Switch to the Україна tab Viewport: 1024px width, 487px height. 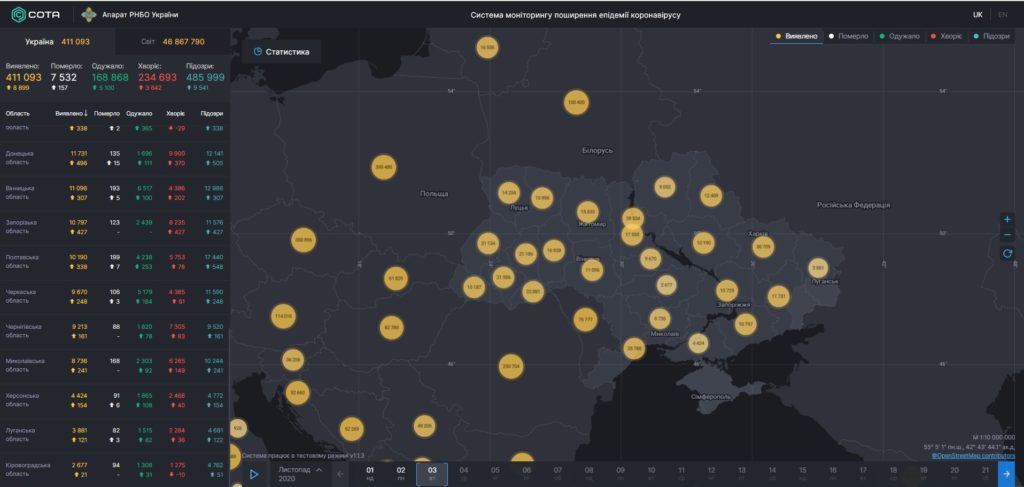tap(57, 41)
